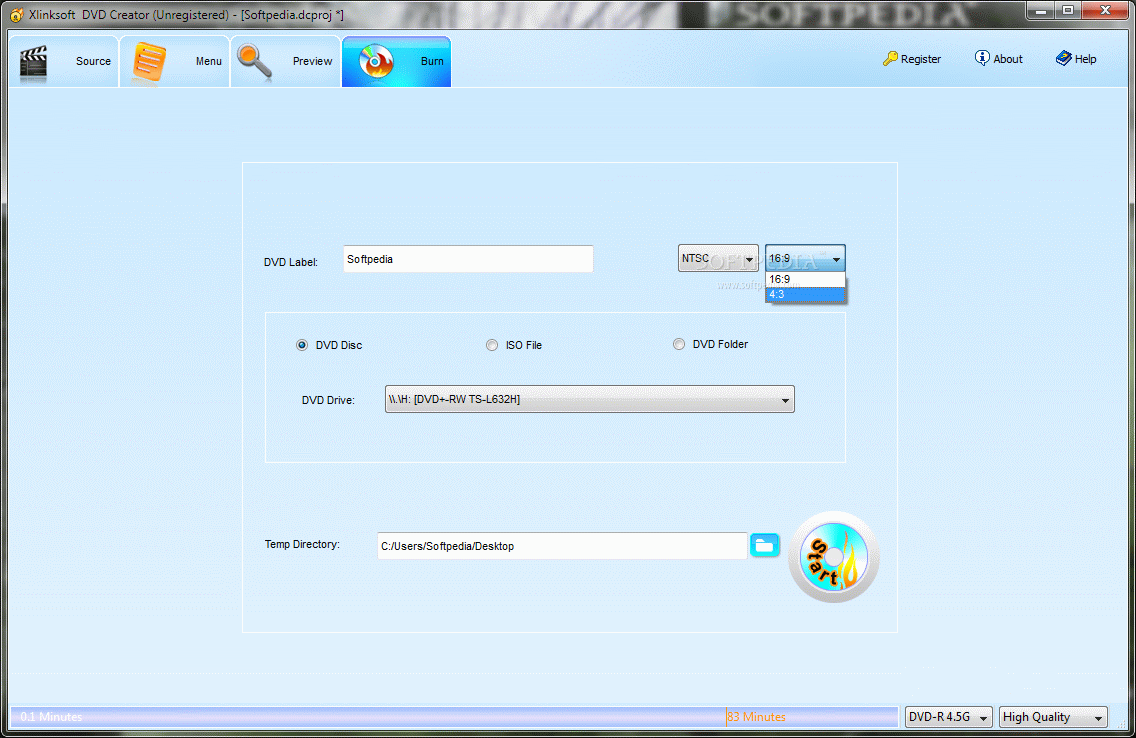Switch to the Menu tab
This screenshot has width=1136, height=738.
(x=175, y=62)
